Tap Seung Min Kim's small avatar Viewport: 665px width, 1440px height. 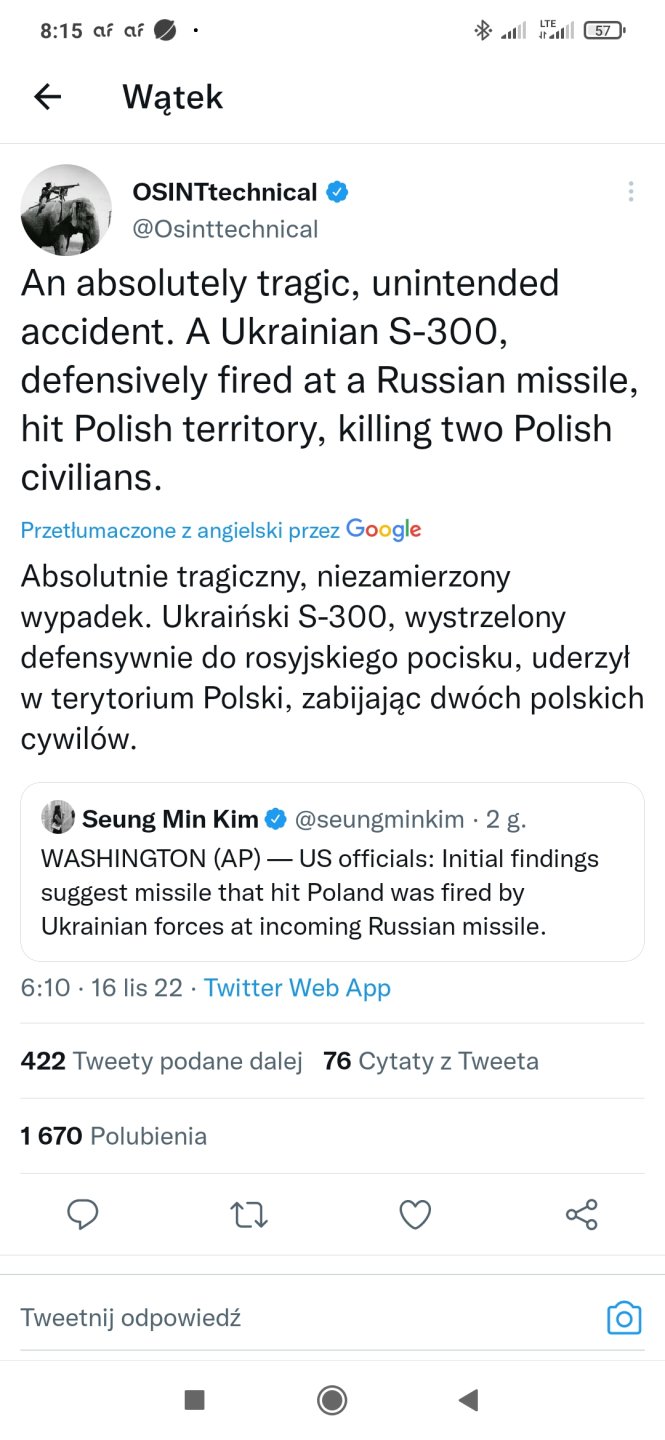(x=58, y=819)
